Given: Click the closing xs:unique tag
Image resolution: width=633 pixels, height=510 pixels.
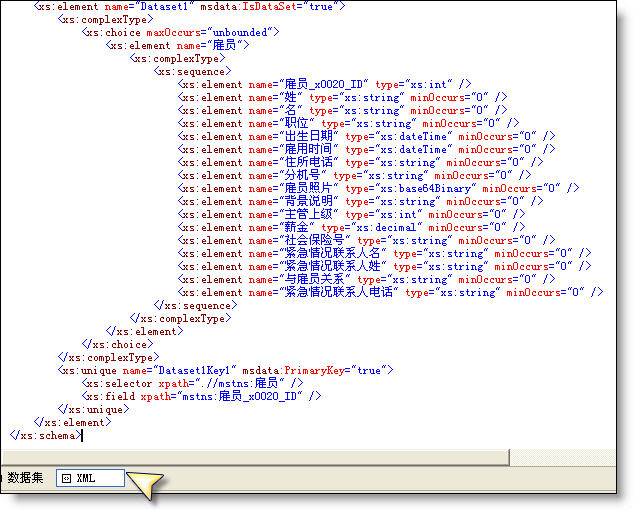Looking at the screenshot, I should [x=94, y=409].
